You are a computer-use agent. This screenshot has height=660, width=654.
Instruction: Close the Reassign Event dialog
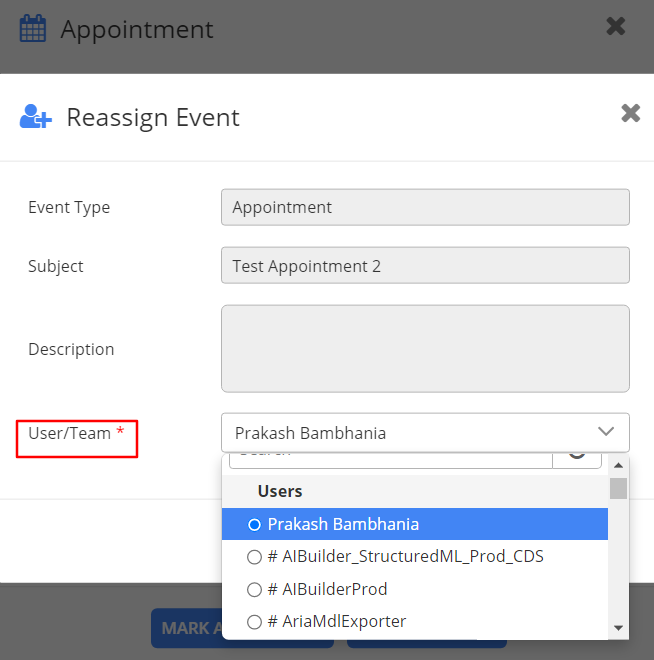point(630,113)
